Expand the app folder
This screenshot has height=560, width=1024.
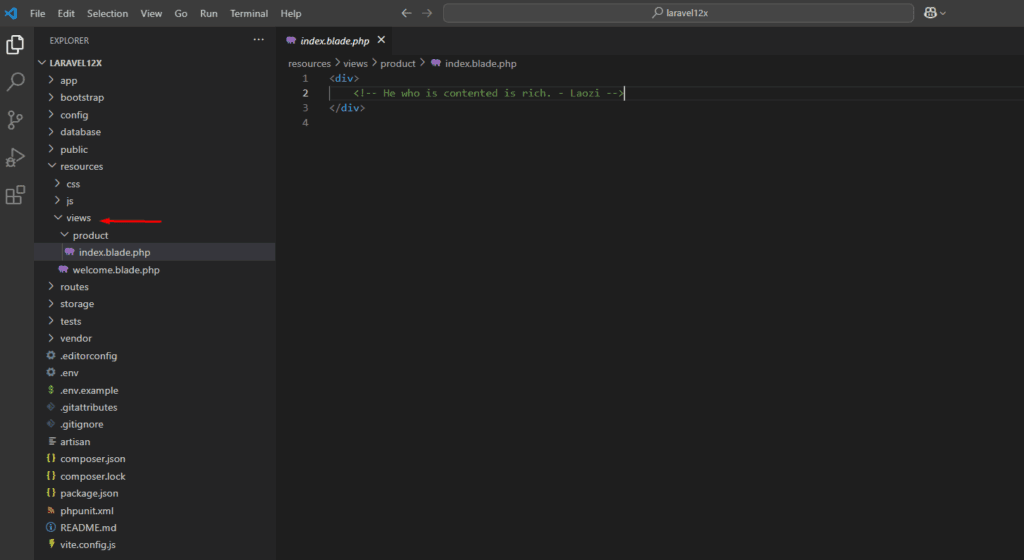tap(68, 80)
